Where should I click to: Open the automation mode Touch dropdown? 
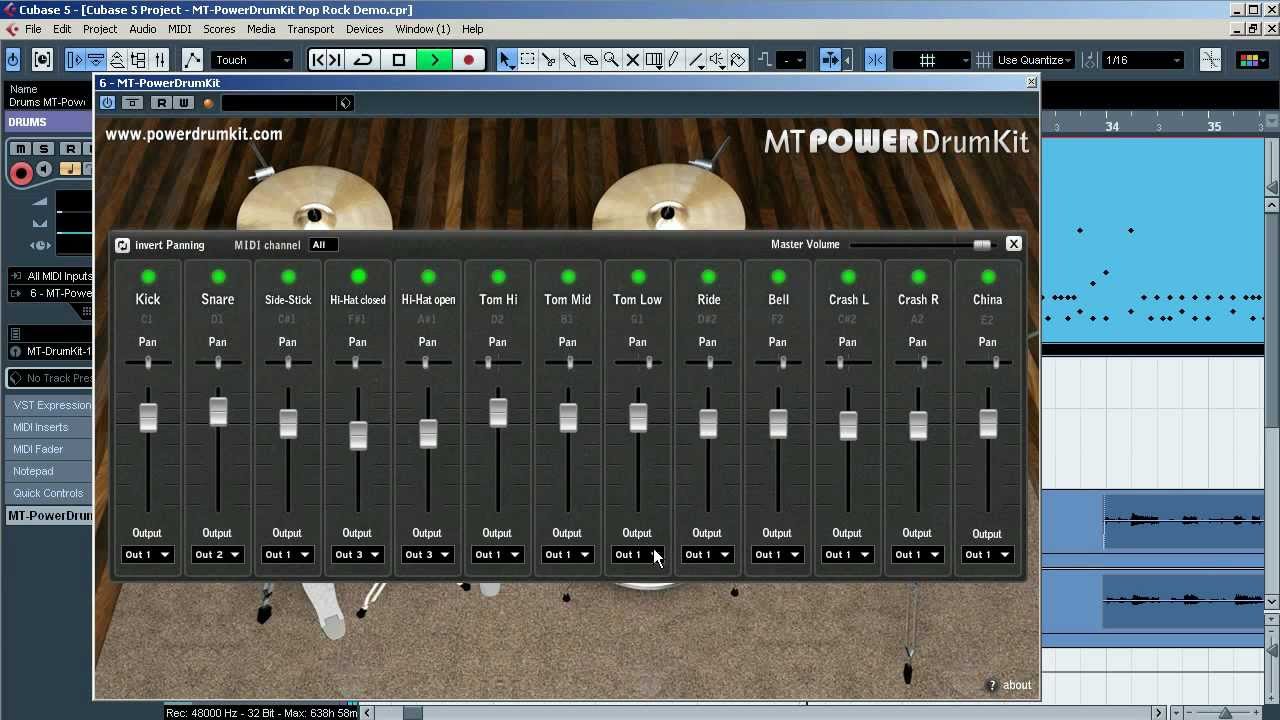252,60
